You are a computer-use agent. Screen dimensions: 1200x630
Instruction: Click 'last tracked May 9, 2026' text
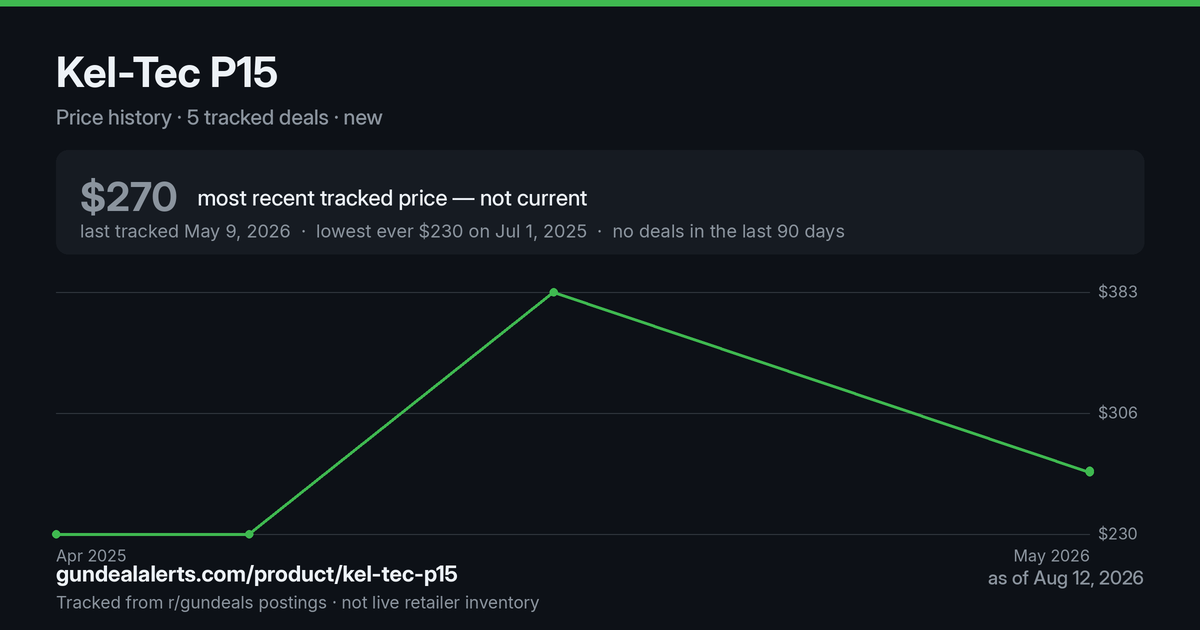[x=185, y=231]
